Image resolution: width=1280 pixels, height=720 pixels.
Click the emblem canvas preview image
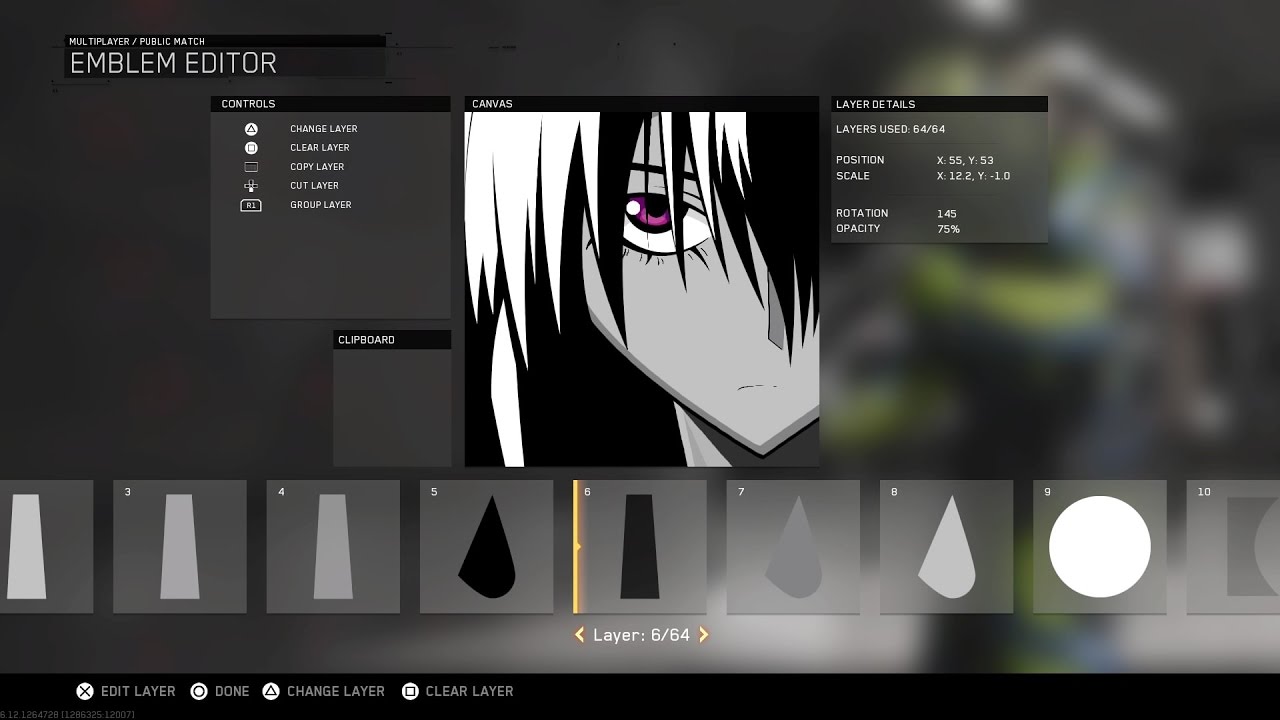pos(642,290)
